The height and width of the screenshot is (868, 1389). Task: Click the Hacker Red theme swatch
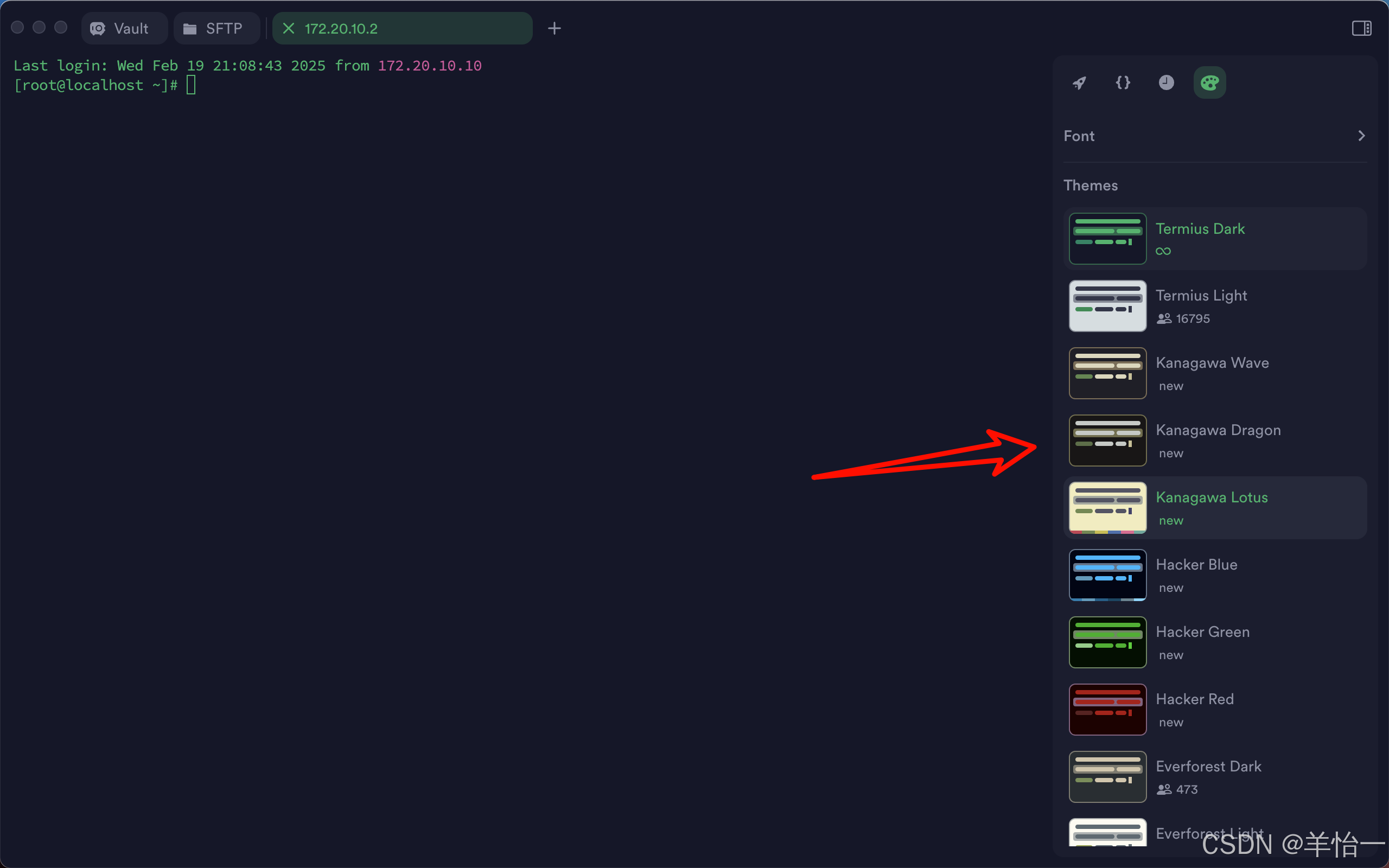point(1107,709)
